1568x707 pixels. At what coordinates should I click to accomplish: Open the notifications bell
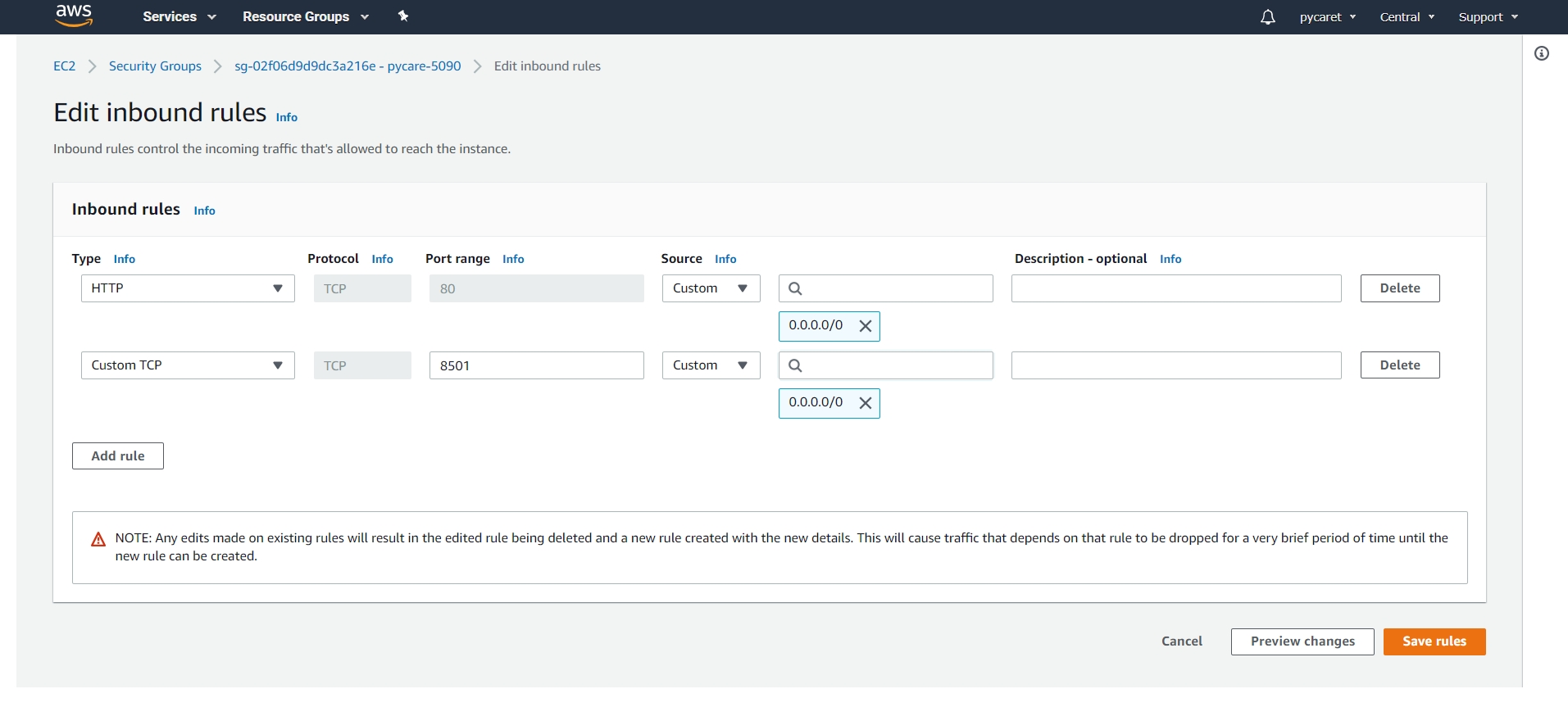(1267, 17)
